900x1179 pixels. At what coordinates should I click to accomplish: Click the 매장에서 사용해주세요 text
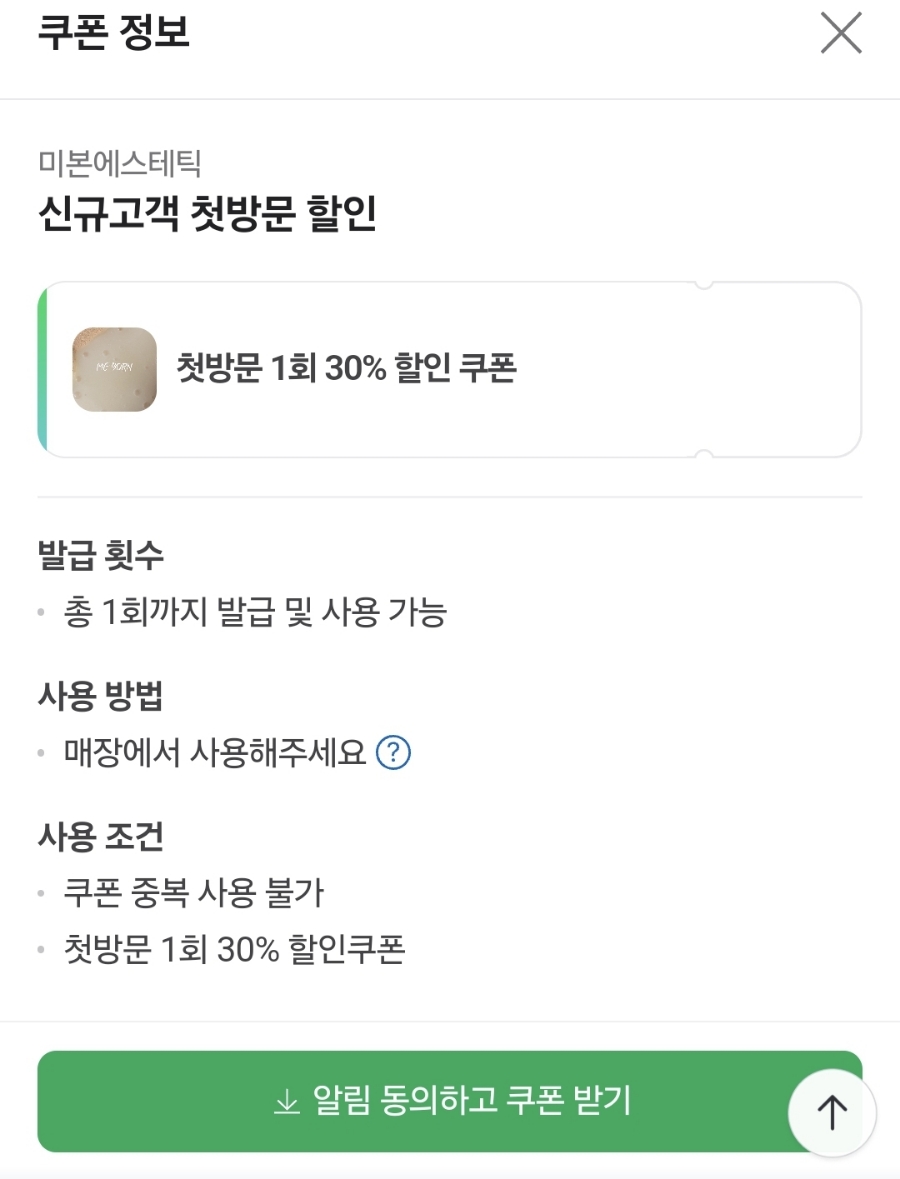coord(215,752)
